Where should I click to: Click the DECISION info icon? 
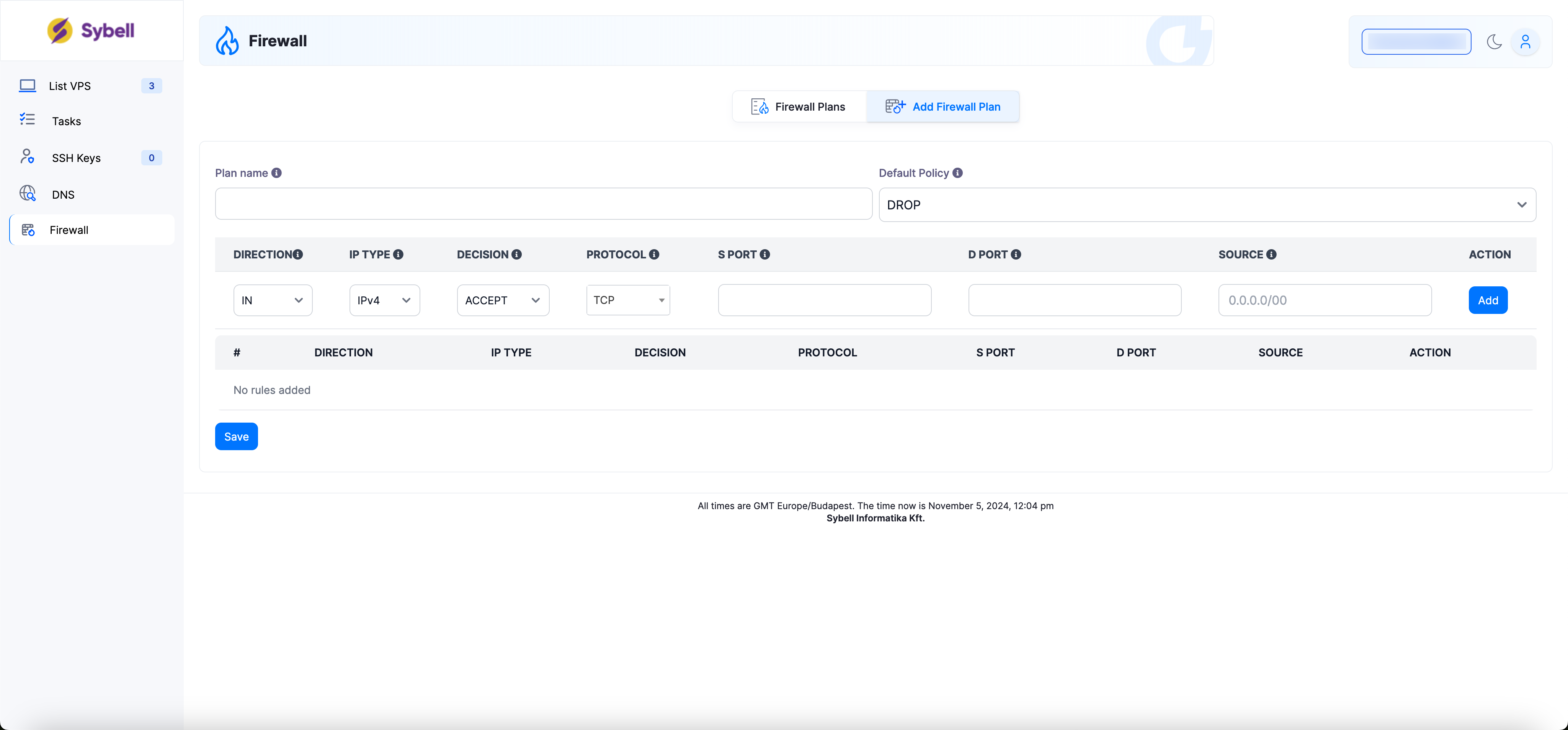[x=516, y=255]
